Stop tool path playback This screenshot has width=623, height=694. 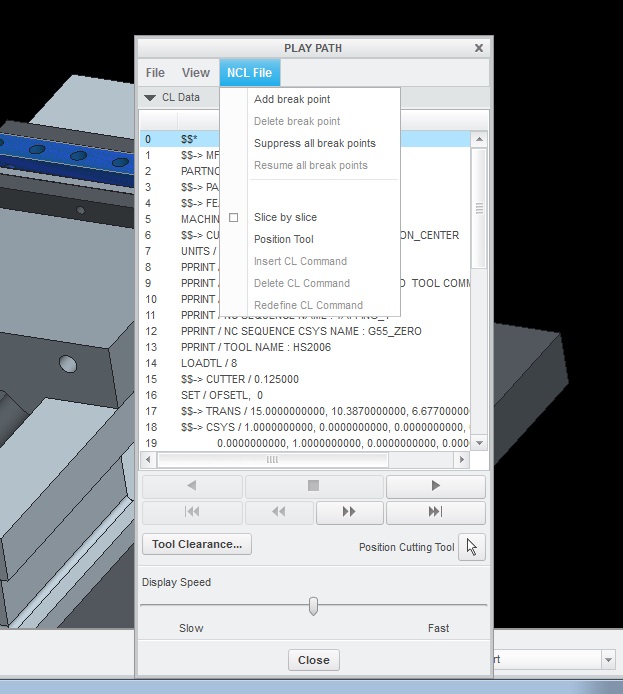(314, 486)
